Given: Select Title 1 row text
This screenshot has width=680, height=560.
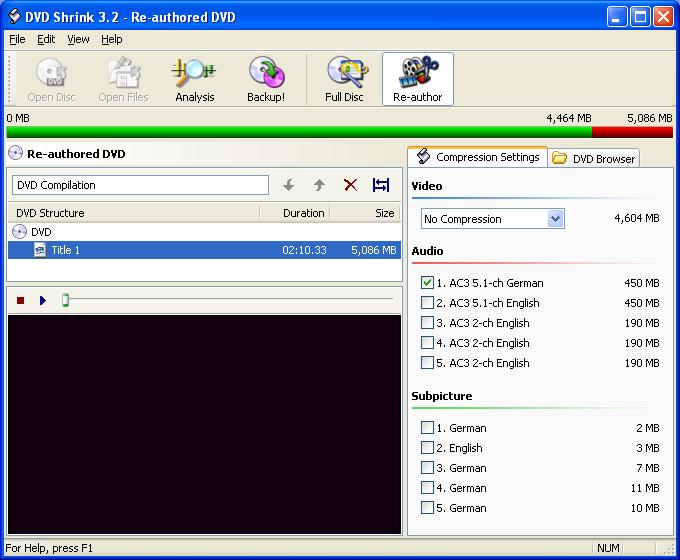Looking at the screenshot, I should pos(65,250).
